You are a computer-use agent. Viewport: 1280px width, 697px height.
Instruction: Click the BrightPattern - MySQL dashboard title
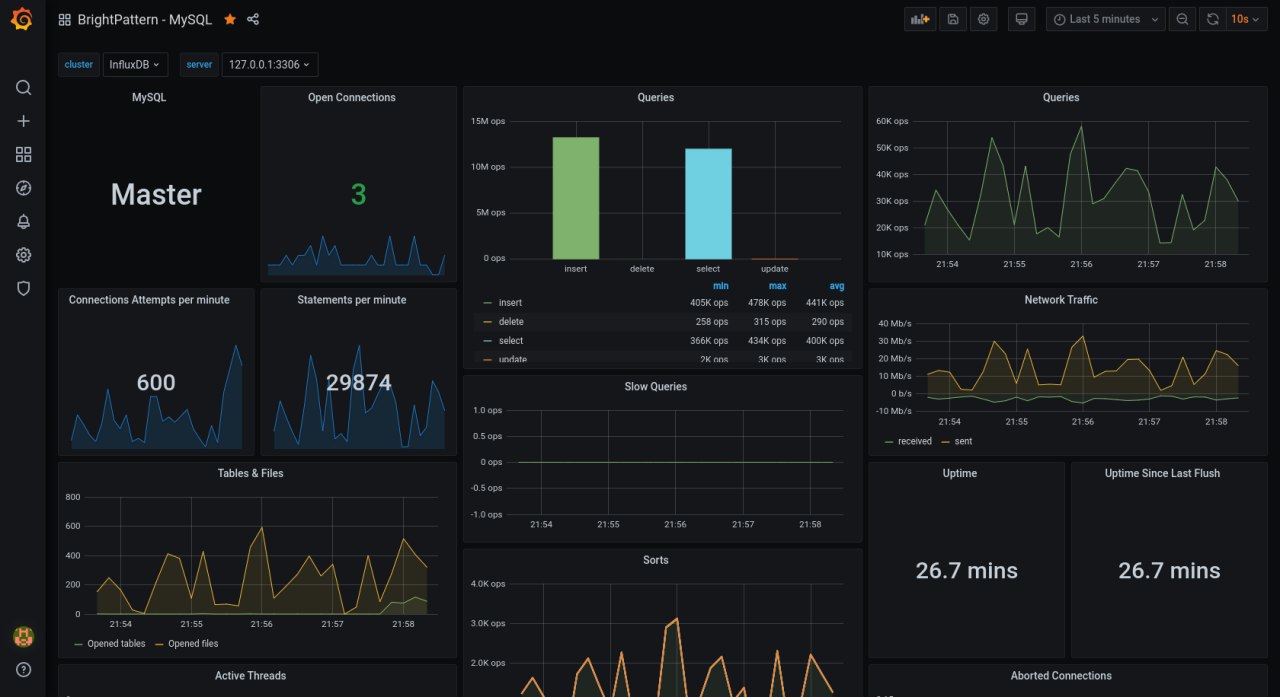pyautogui.click(x=147, y=19)
